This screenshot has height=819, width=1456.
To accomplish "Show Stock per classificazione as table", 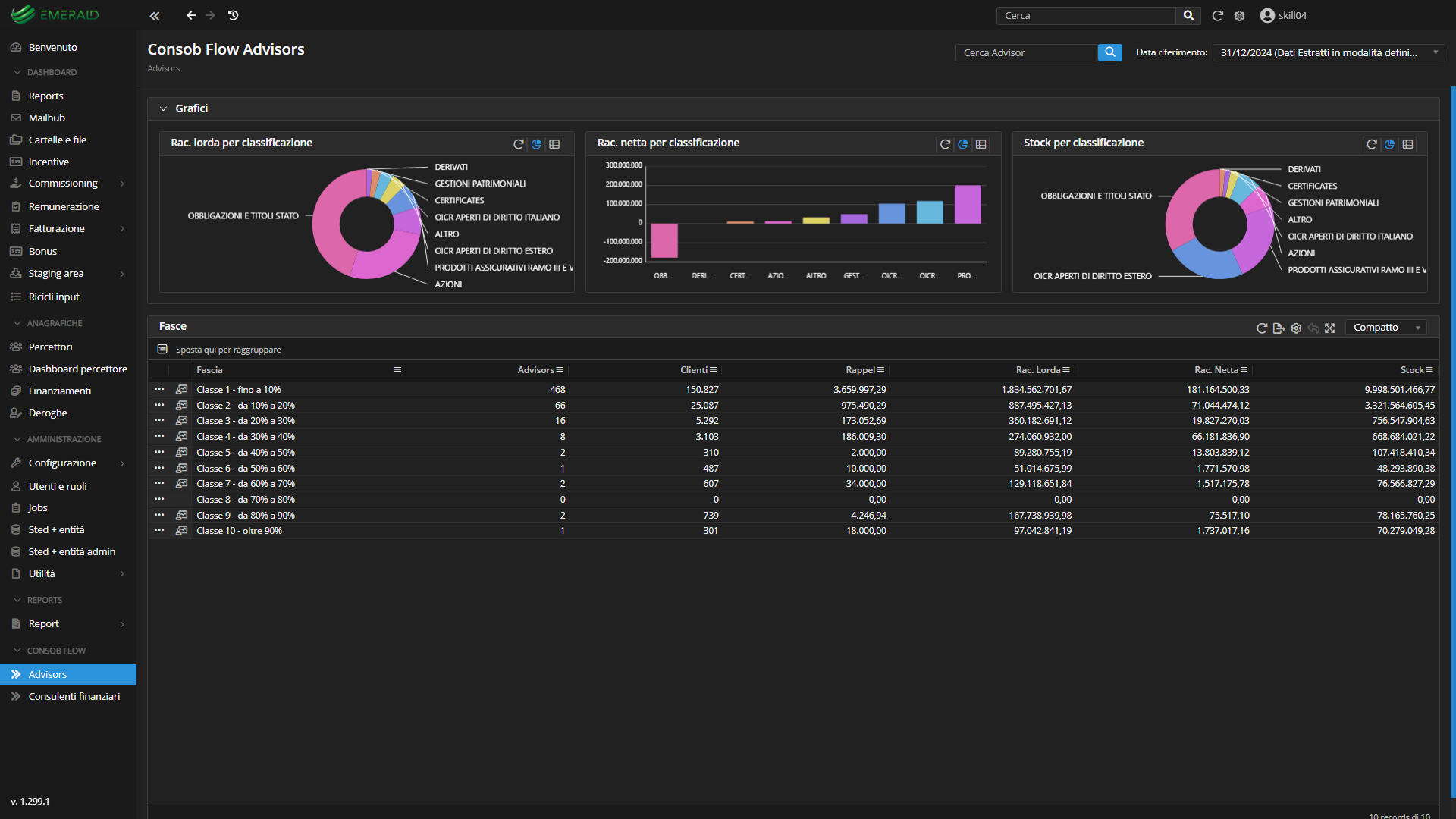I will click(1408, 144).
